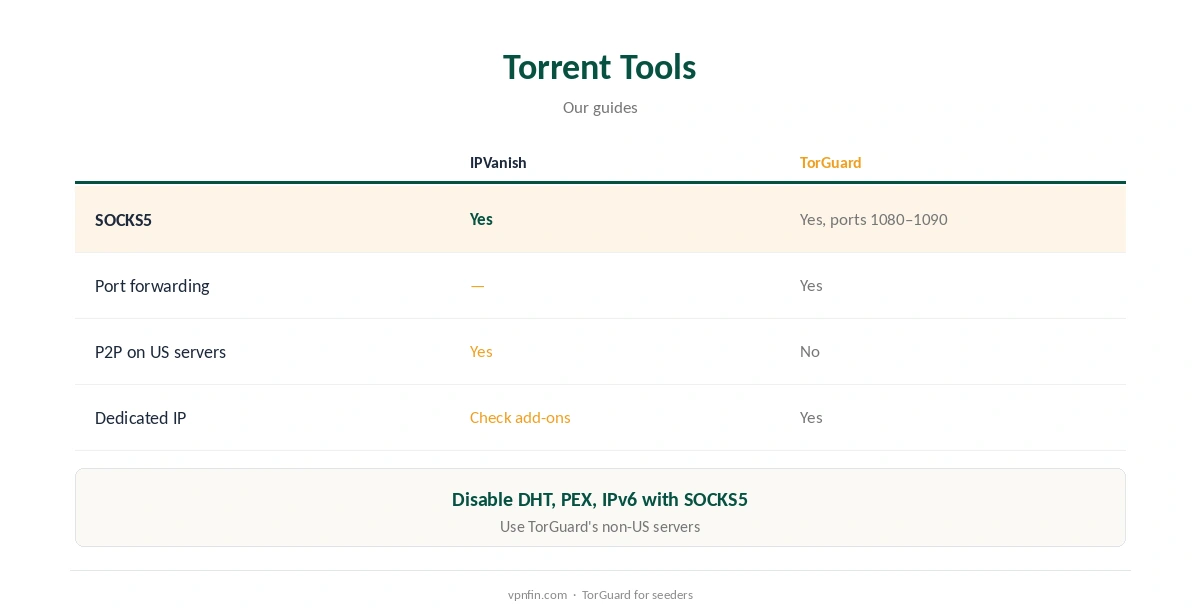Image resolution: width=1200 pixels, height=614 pixels.
Task: Click 'Disable DHT, PEX, IPv6 with SOCKS5' tip
Action: coord(600,500)
